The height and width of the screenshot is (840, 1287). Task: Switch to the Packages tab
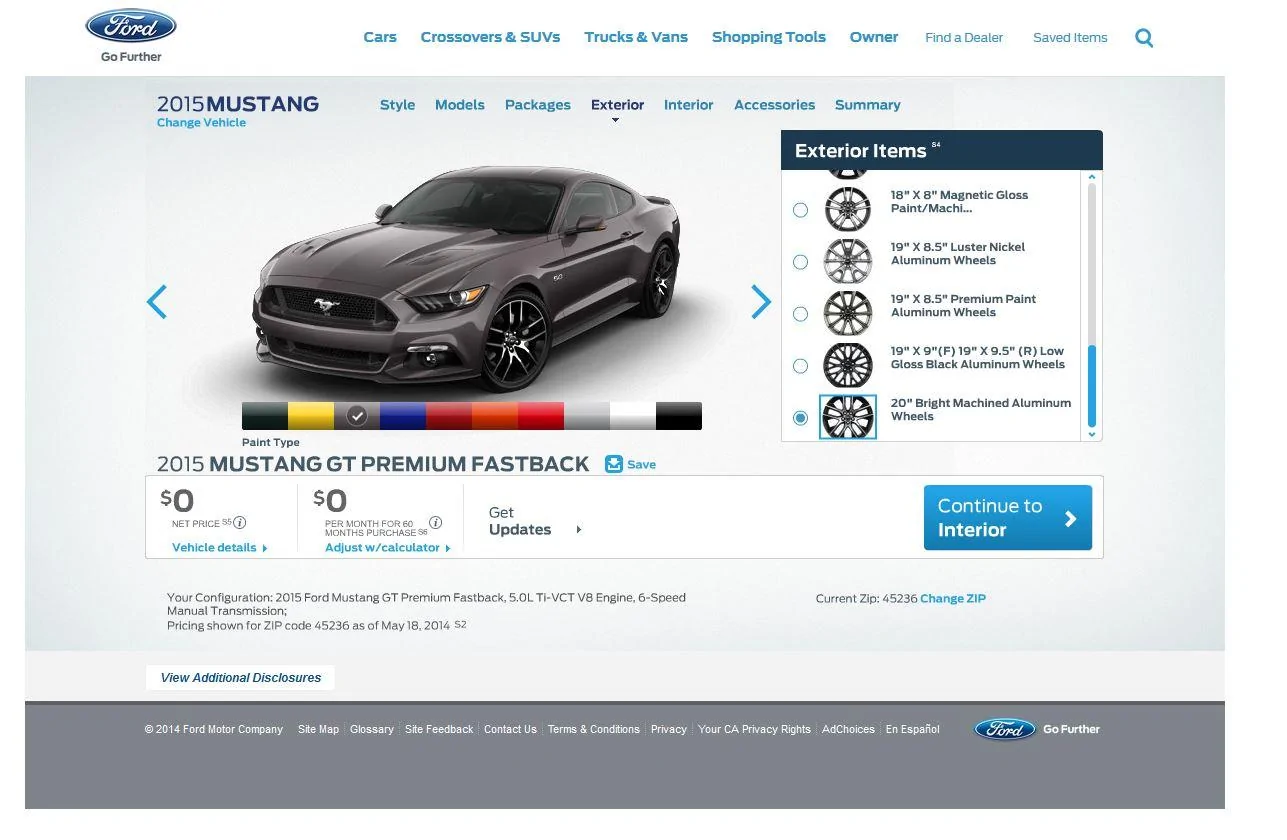pos(538,105)
